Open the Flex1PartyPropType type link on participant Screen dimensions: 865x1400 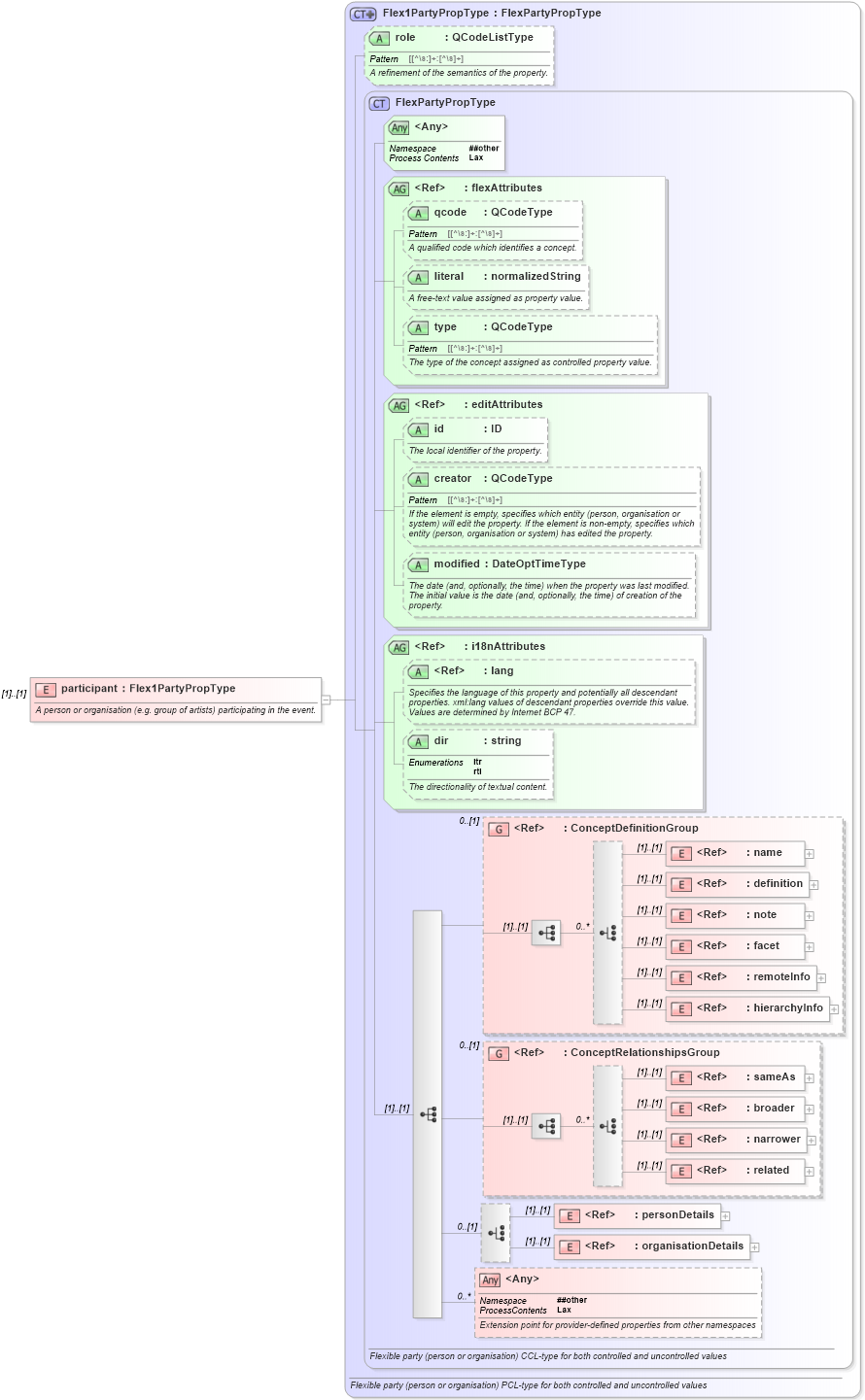(183, 688)
